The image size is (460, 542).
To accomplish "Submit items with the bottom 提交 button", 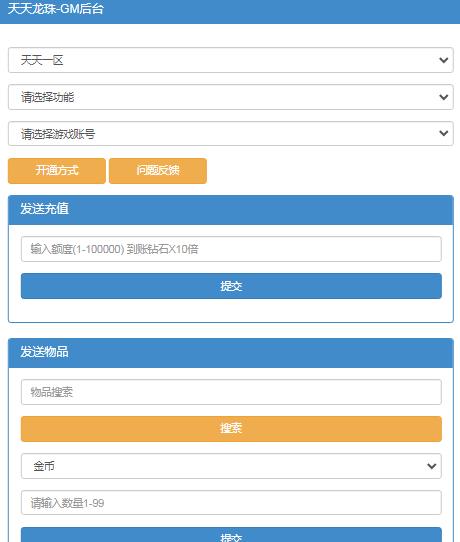I will (231, 535).
